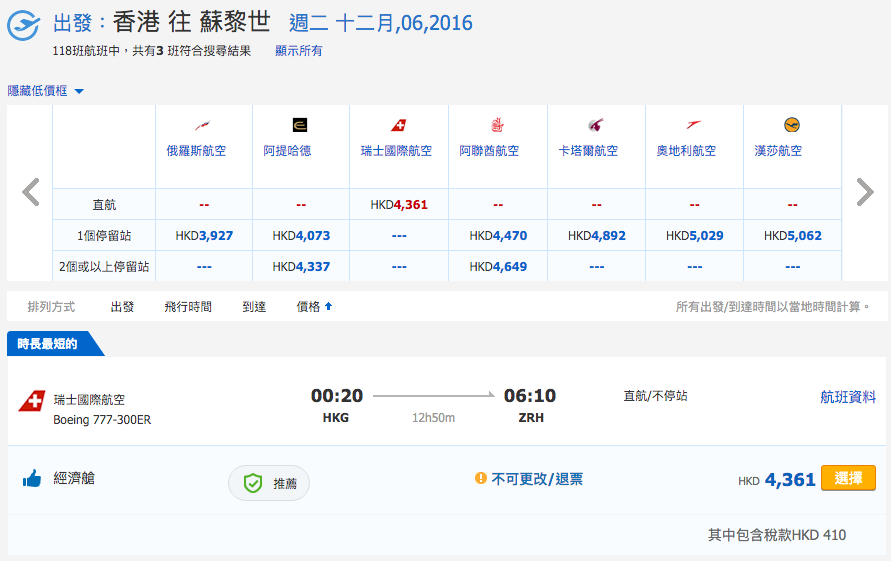Click the thumbs-up icon beside 經濟艙
The height and width of the screenshot is (561, 891).
click(32, 479)
